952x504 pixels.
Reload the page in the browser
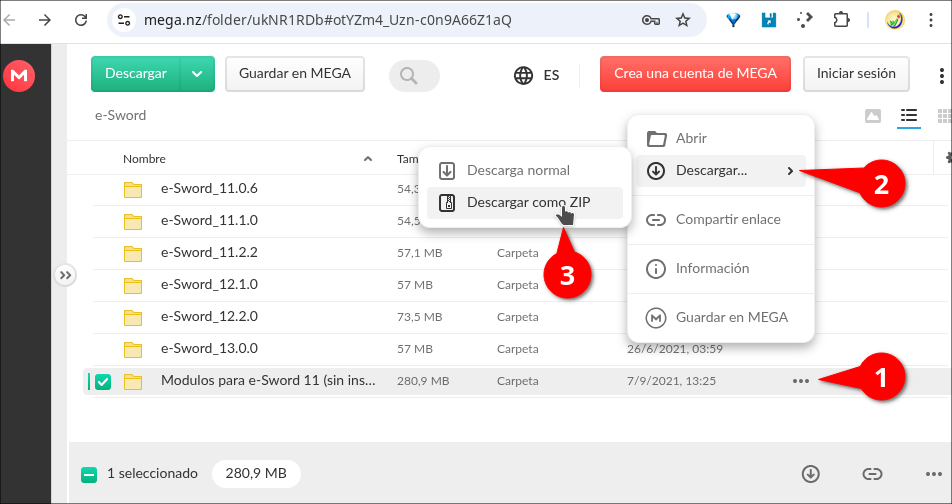[x=81, y=21]
